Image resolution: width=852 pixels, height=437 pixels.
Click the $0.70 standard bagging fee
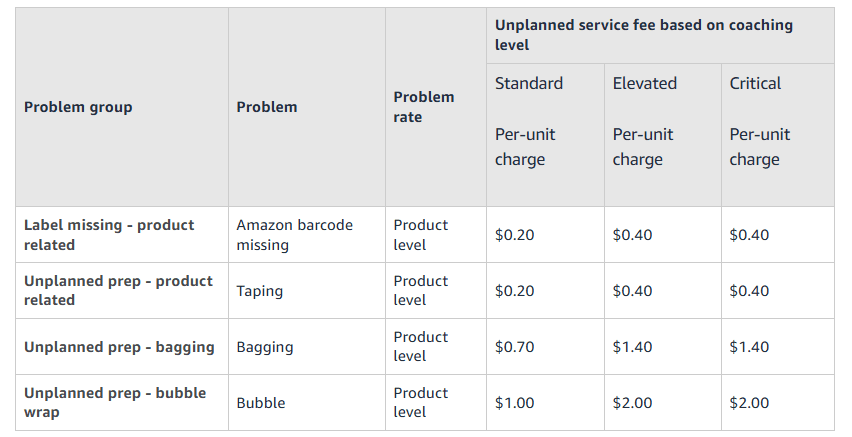[515, 347]
